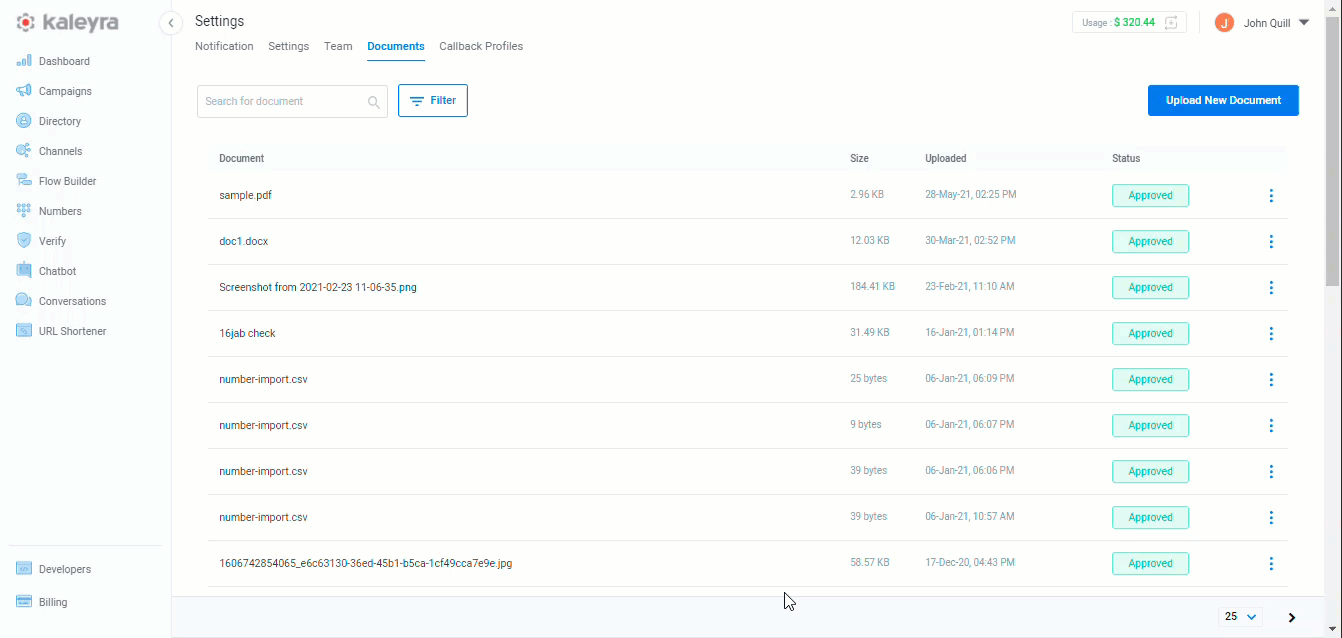Open the Flow Builder icon
Screen dimensions: 1342x638
click(24, 181)
